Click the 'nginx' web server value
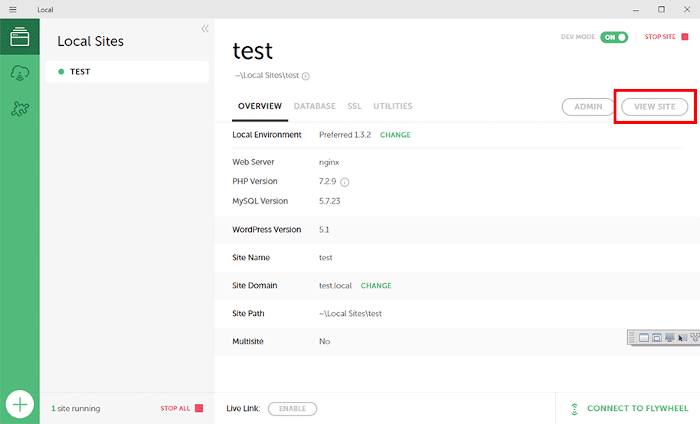This screenshot has width=700, height=424. click(329, 162)
